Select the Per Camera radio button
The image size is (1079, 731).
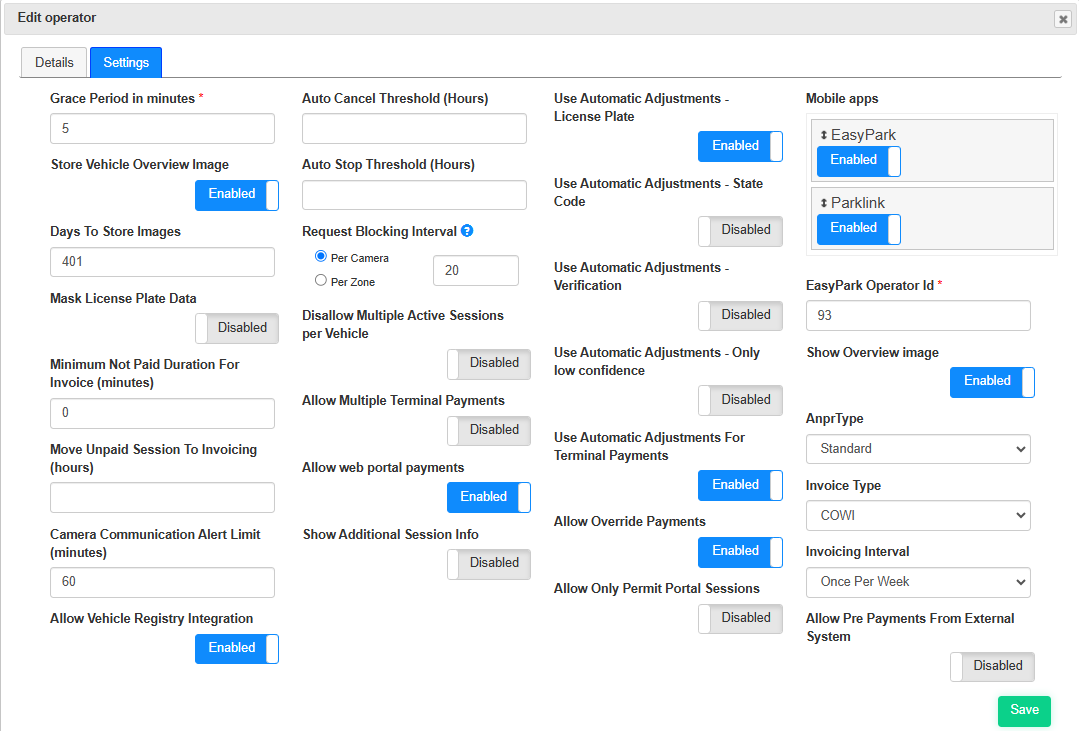click(x=321, y=256)
